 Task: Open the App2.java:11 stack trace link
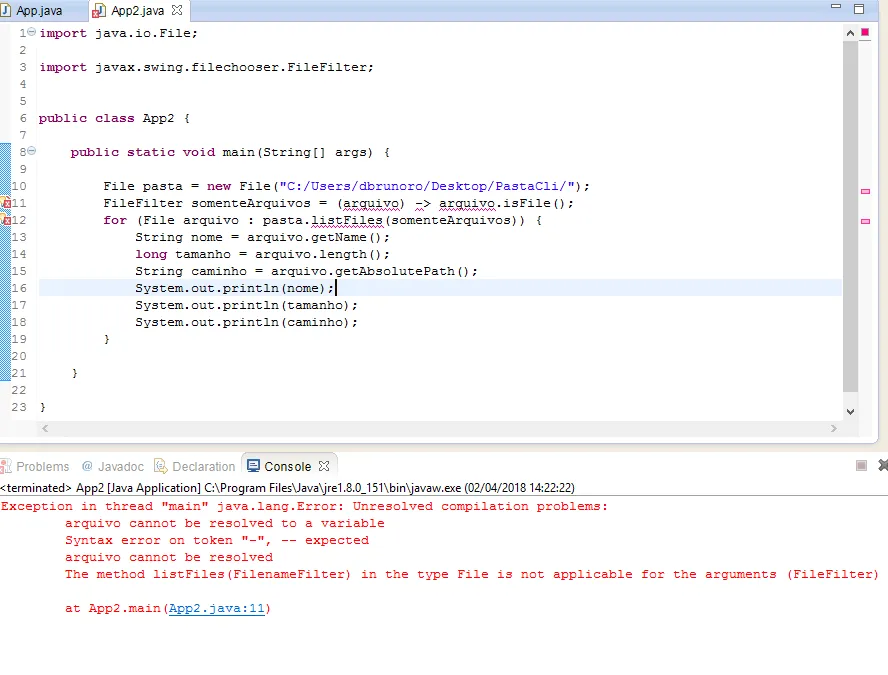[x=217, y=608]
